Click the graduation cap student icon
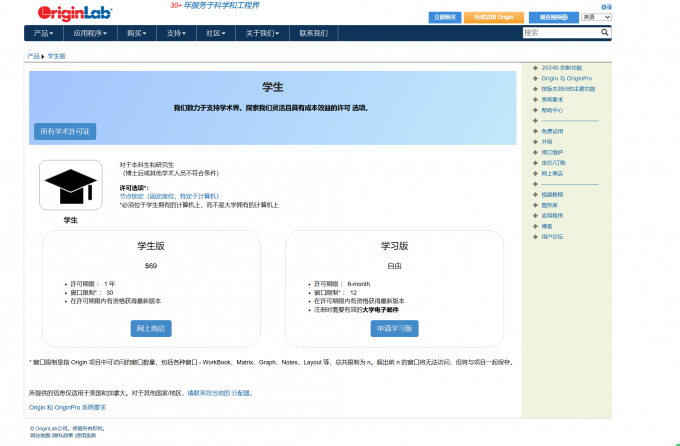The height and width of the screenshot is (446, 680). coord(71,185)
